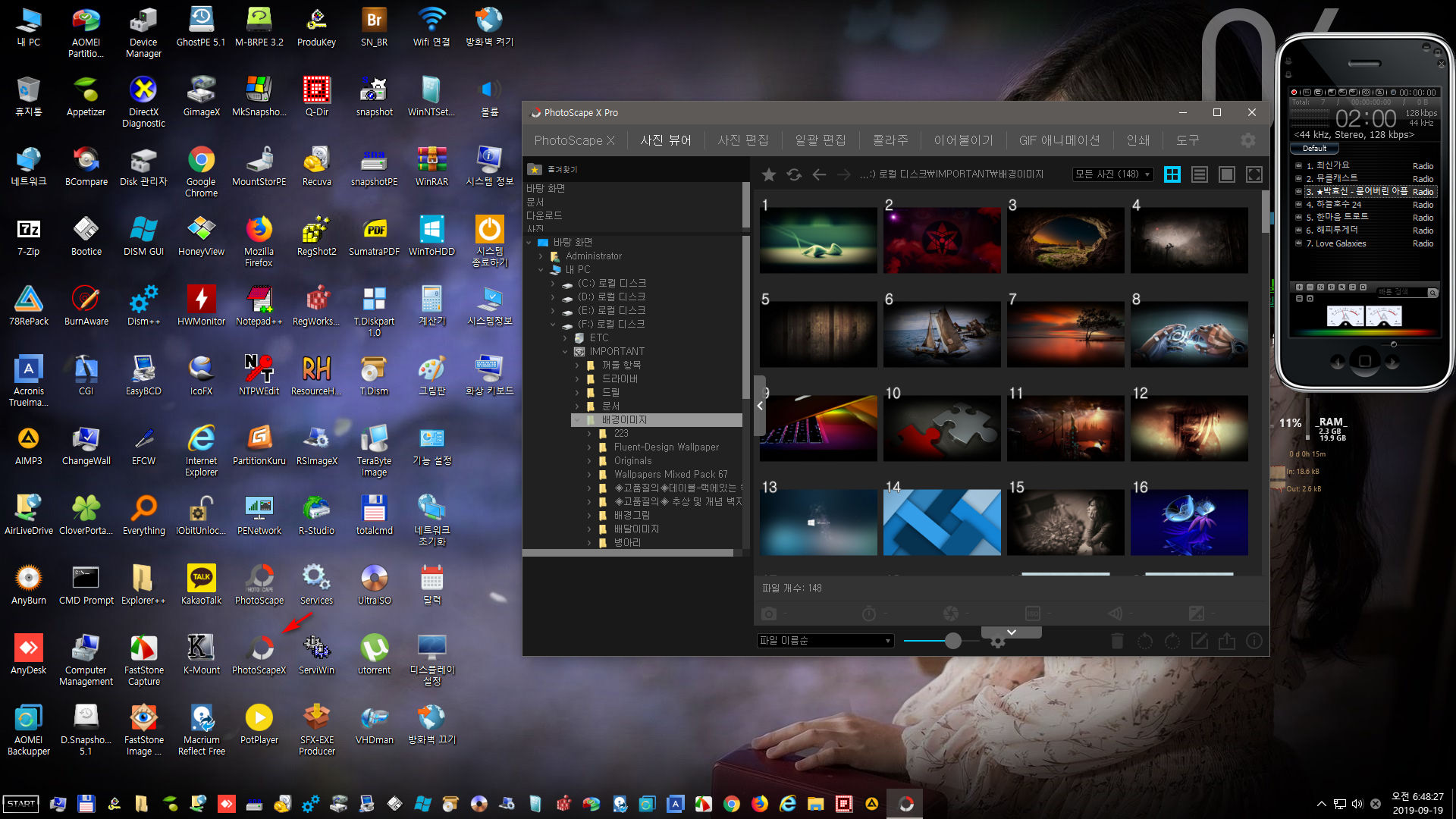Launch PotPlayer from the desktop
The height and width of the screenshot is (819, 1456).
pos(259,724)
